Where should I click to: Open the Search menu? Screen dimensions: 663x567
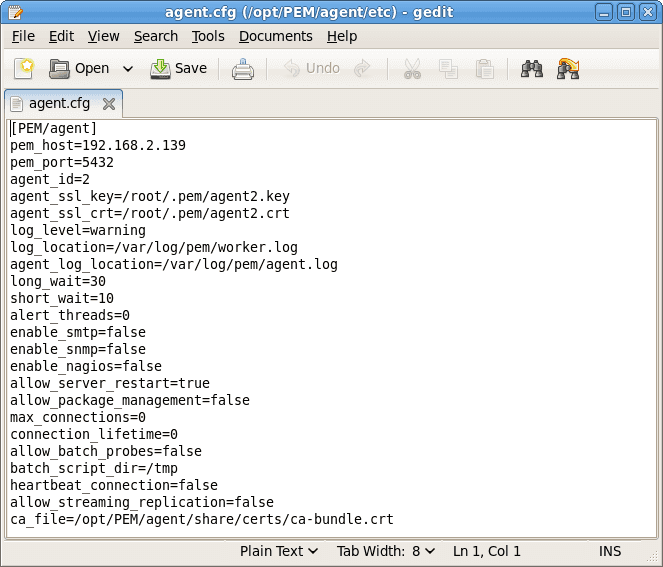155,36
